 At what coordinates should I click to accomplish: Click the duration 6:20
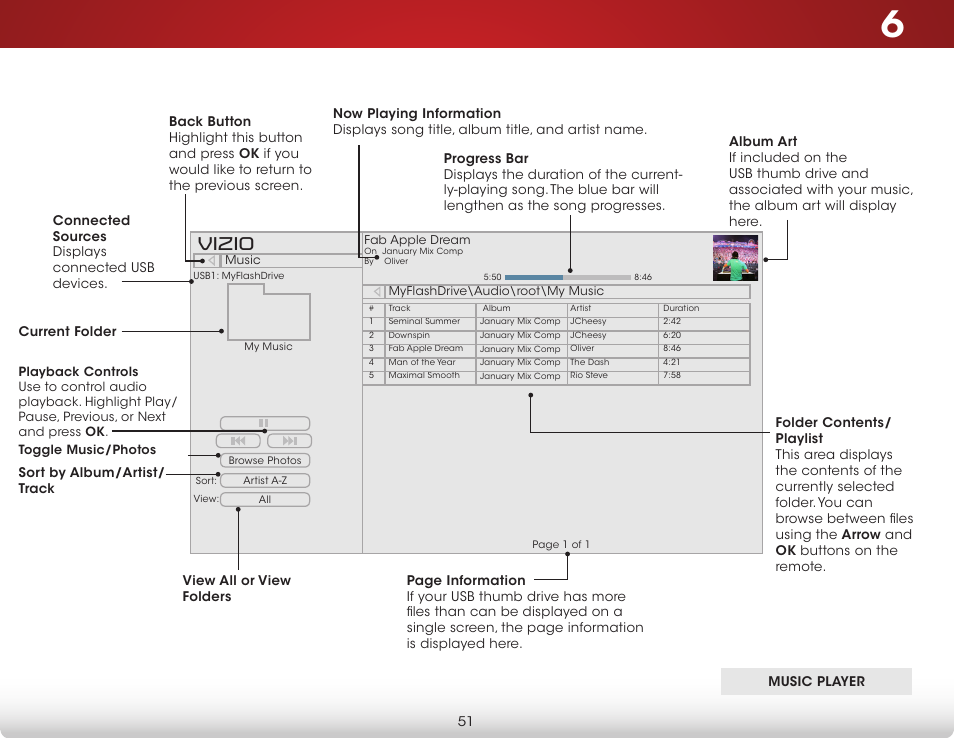[672, 335]
